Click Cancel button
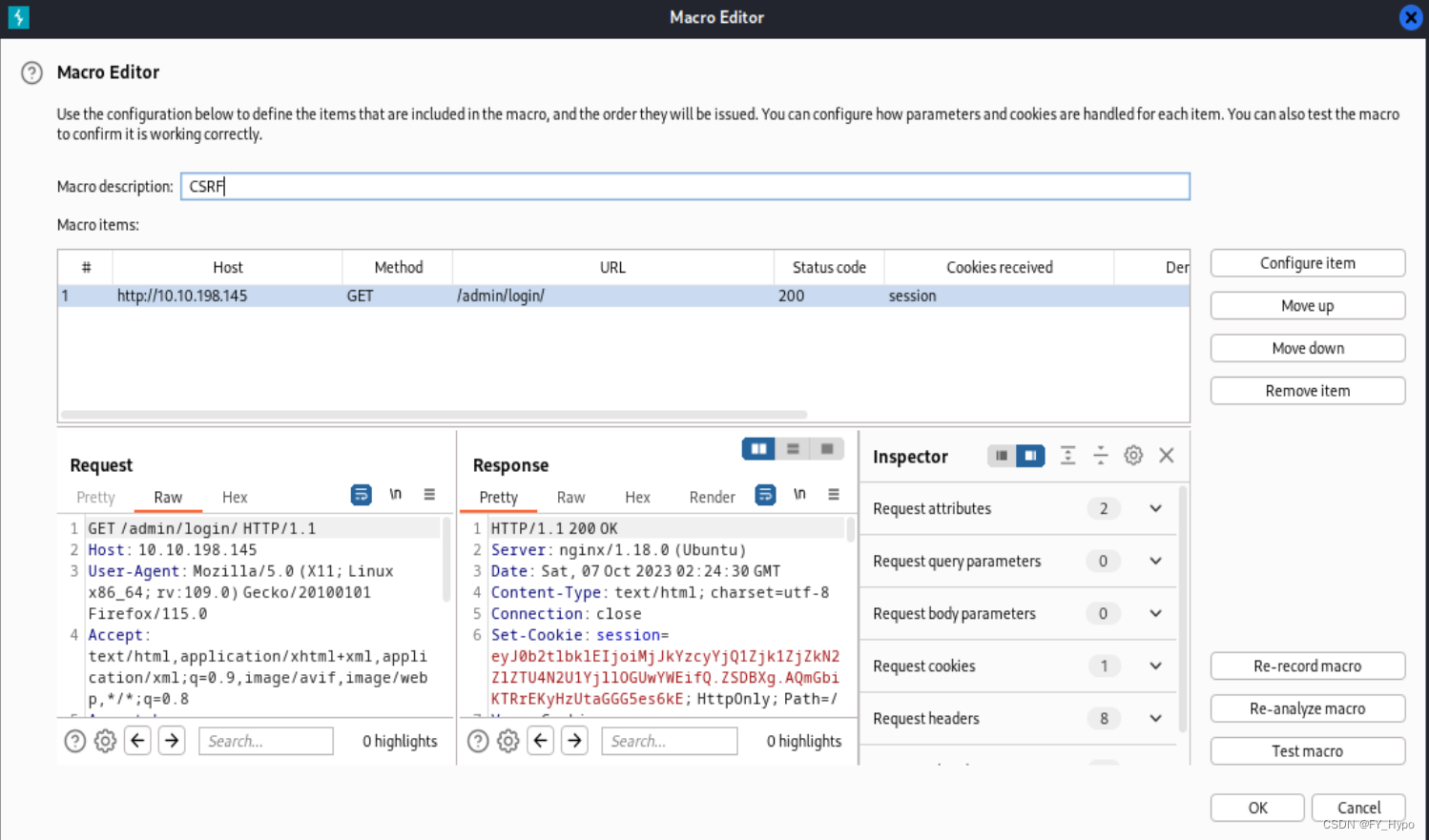The width and height of the screenshot is (1429, 840). (1358, 808)
